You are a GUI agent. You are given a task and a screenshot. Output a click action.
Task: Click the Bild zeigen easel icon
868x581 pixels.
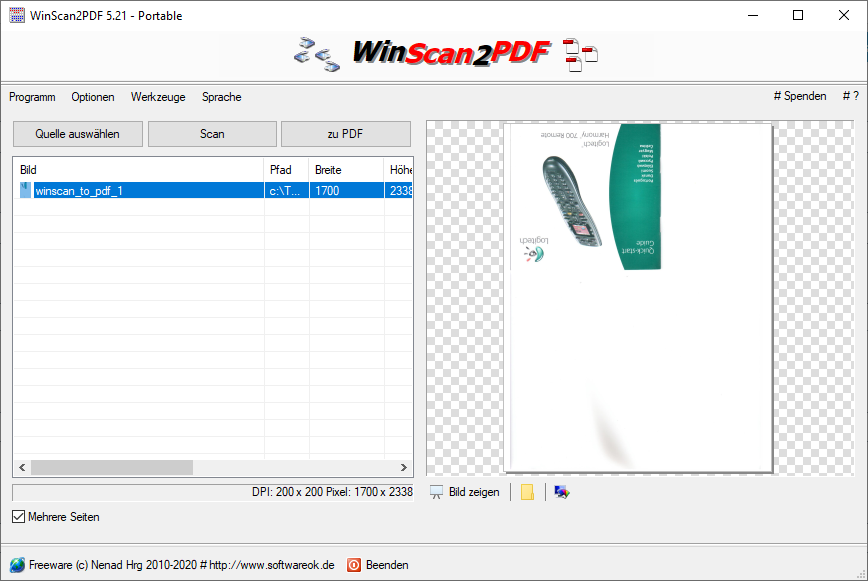436,492
